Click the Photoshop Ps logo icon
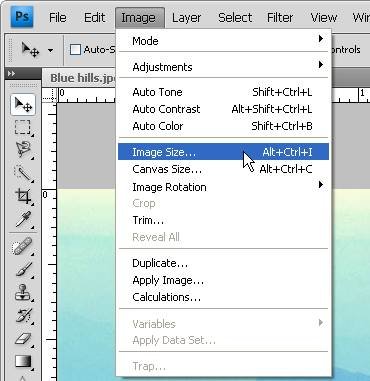Viewport: 370px width, 381px height. click(x=22, y=17)
